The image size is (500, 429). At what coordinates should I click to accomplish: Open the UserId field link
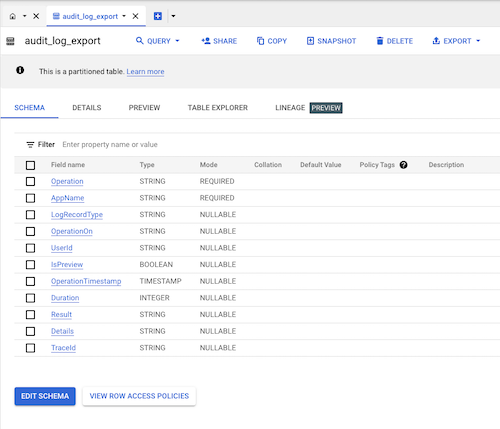pos(62,248)
